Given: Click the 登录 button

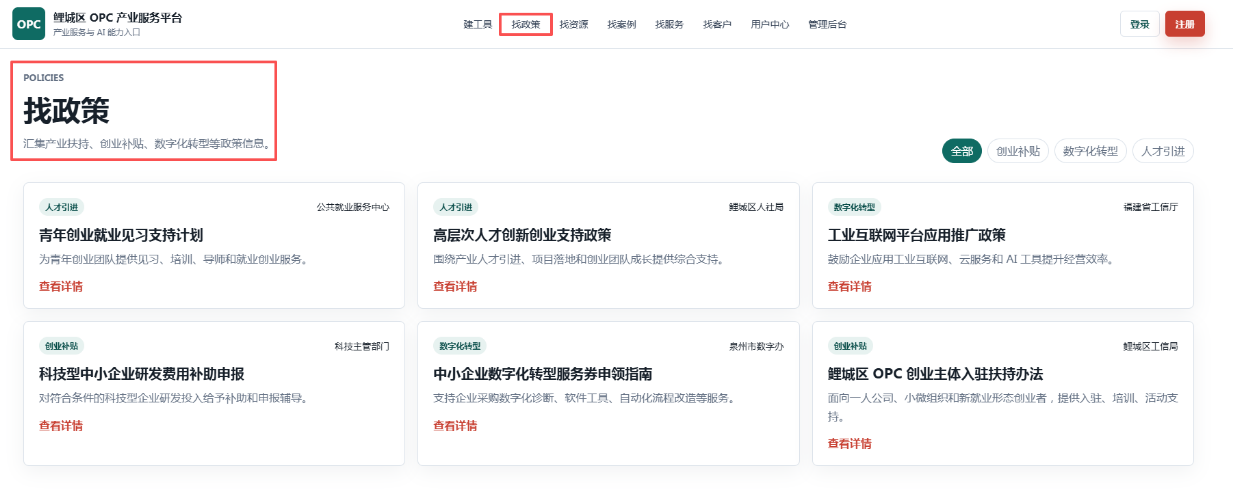Looking at the screenshot, I should point(1140,24).
